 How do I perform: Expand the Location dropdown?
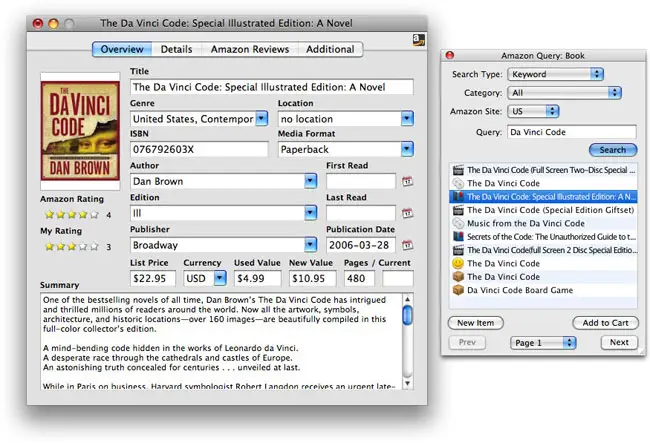point(407,119)
